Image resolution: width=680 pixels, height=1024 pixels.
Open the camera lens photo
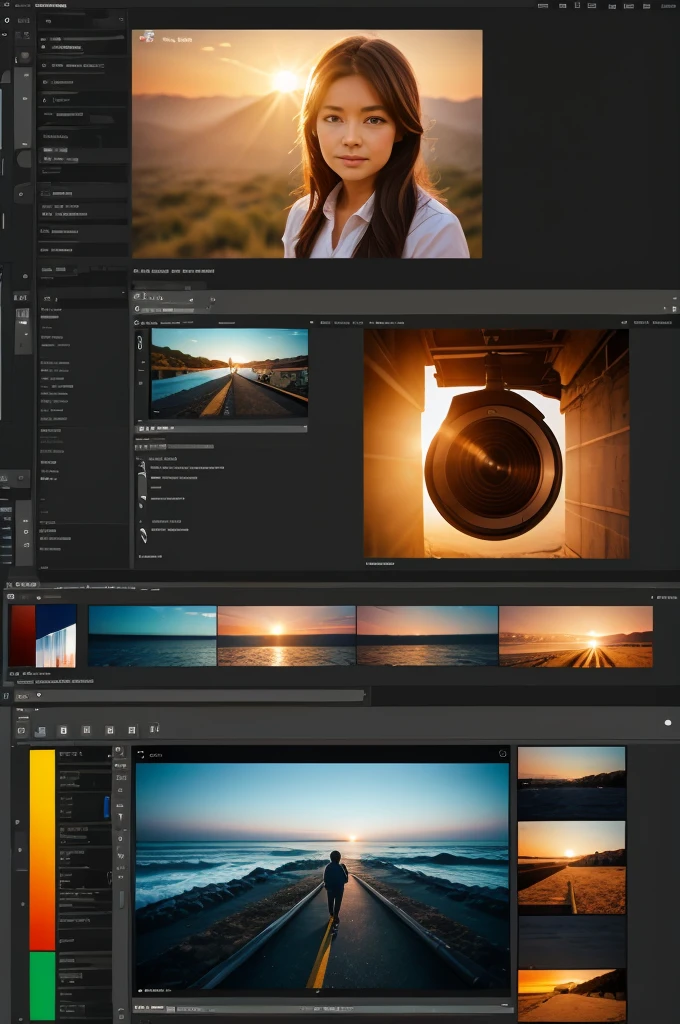click(x=496, y=443)
